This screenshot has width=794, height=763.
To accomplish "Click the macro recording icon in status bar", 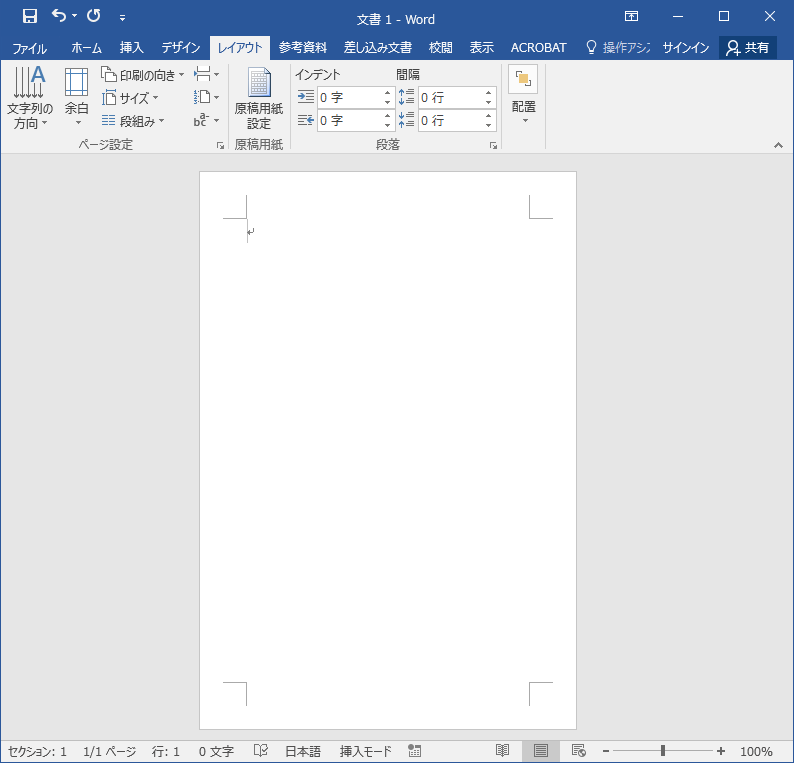I will coord(415,751).
